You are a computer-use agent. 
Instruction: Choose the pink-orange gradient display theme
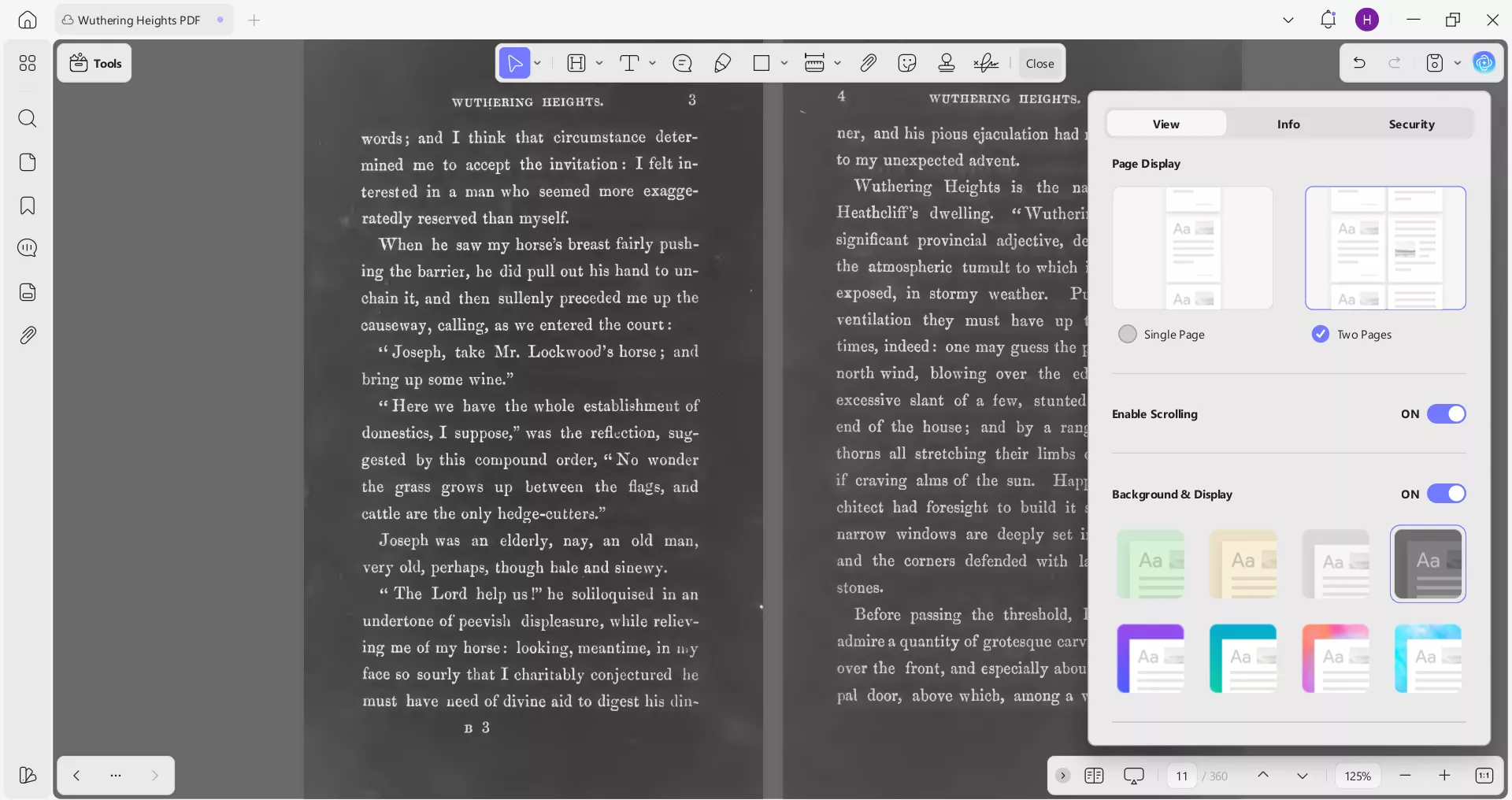point(1336,658)
